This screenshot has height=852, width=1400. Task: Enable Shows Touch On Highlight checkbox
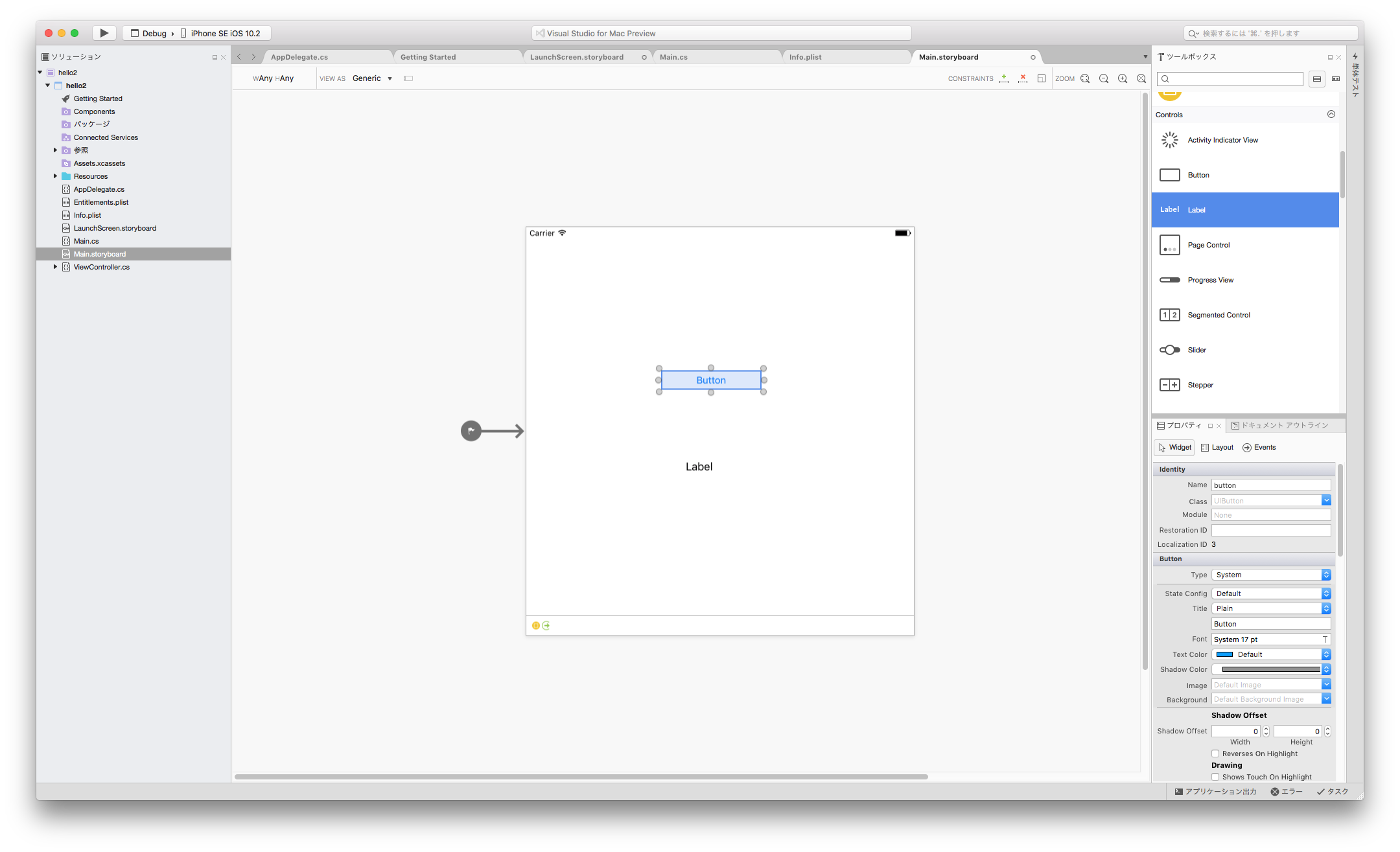pyautogui.click(x=1215, y=777)
